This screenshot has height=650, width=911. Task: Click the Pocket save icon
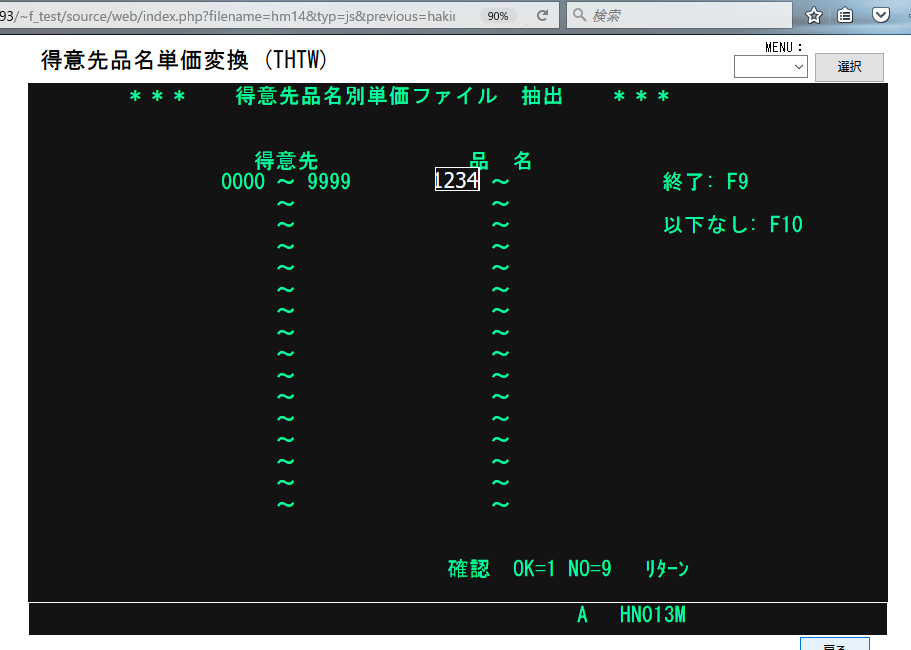(x=881, y=16)
